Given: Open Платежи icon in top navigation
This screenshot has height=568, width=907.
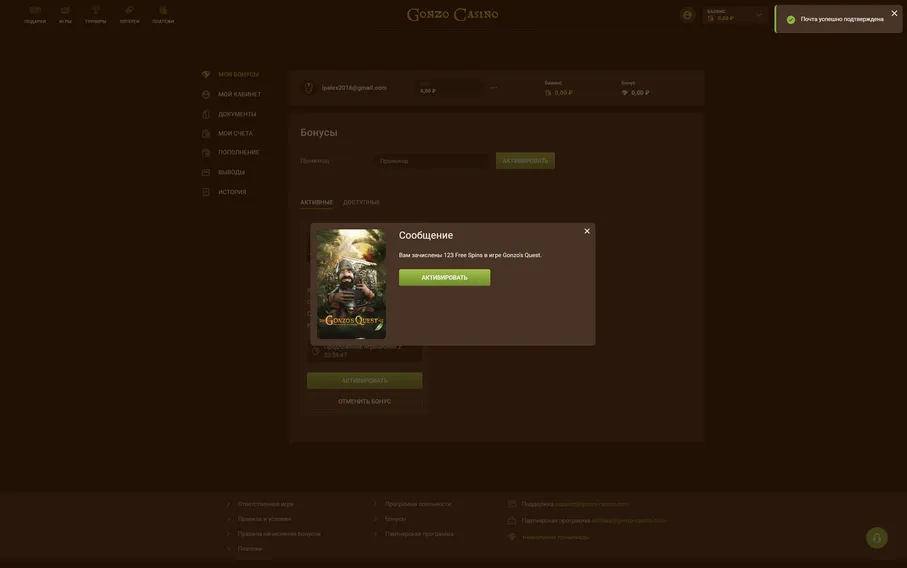Looking at the screenshot, I should click(x=163, y=14).
